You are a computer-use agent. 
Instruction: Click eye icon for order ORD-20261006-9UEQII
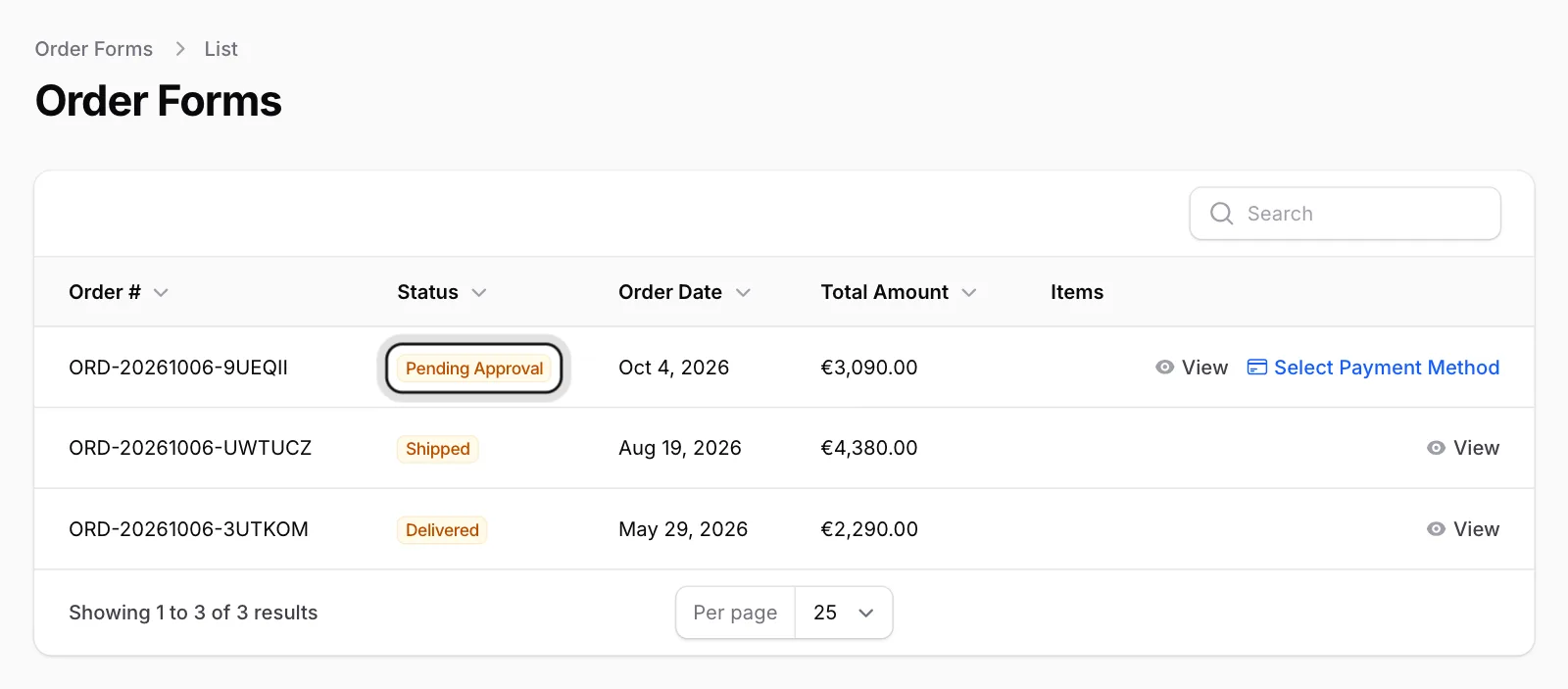pyautogui.click(x=1164, y=368)
